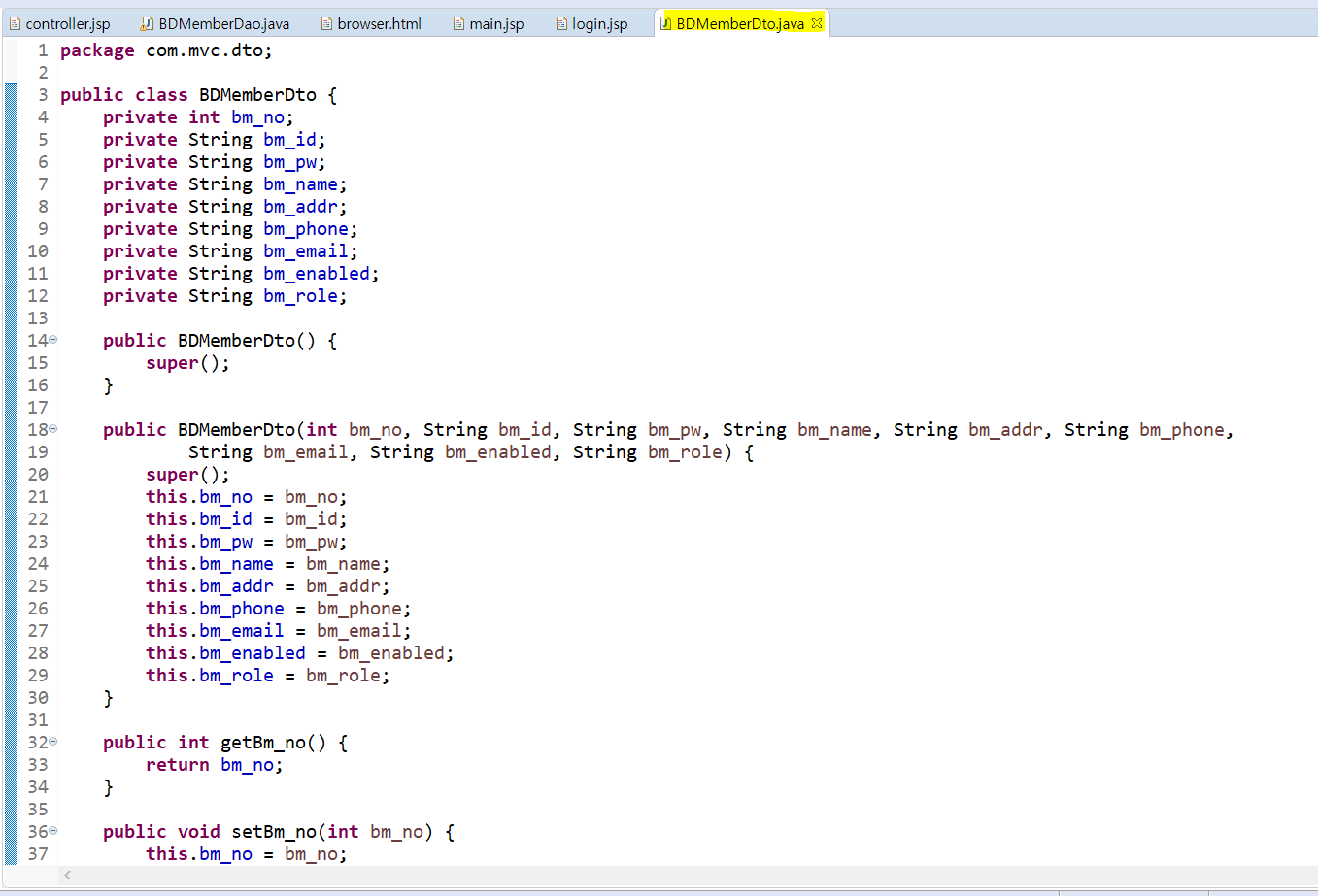Image resolution: width=1318 pixels, height=896 pixels.
Task: Click the bm_phone field declaration on line 9
Action: (230, 229)
